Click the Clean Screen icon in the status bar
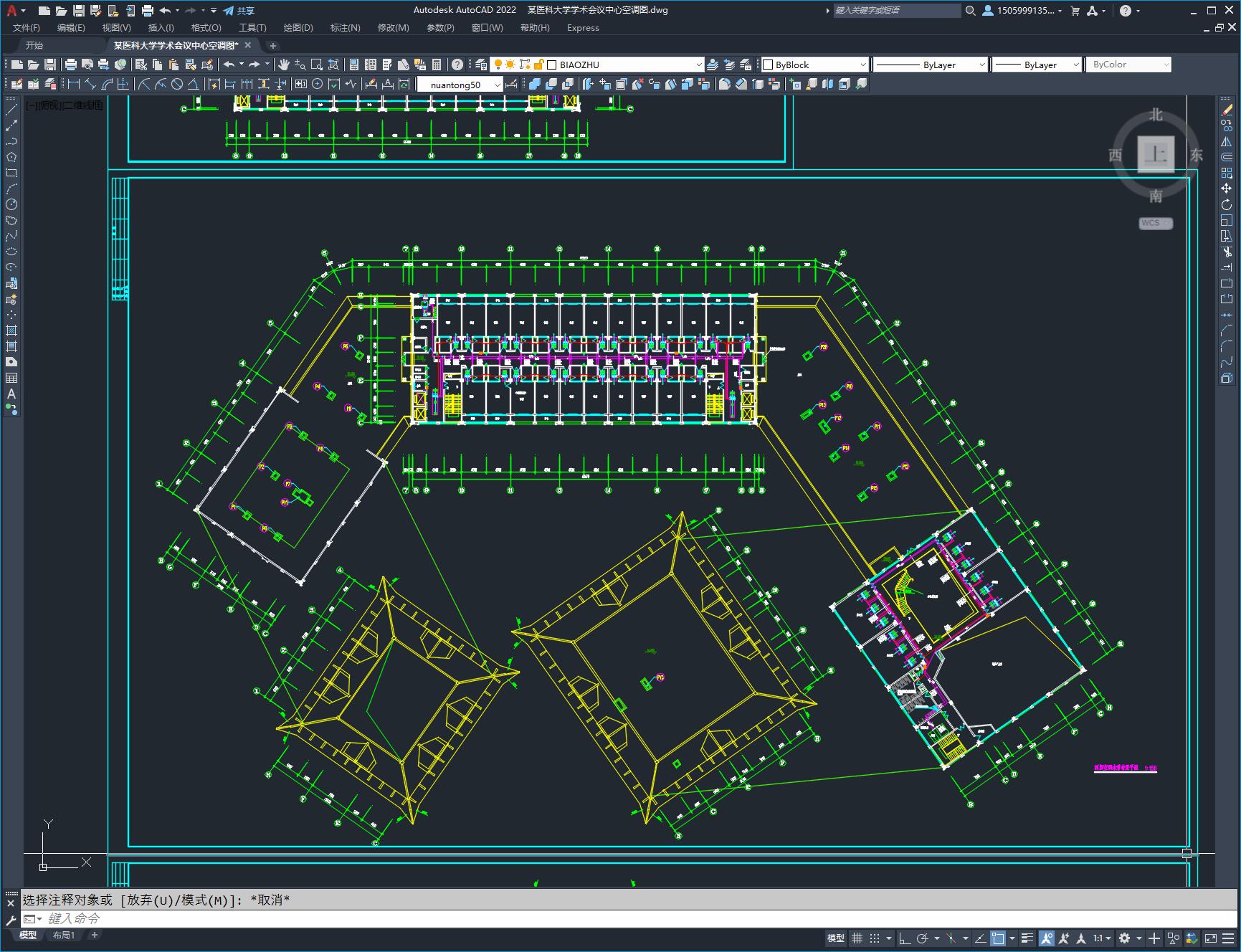Image resolution: width=1241 pixels, height=952 pixels. coord(1210,938)
